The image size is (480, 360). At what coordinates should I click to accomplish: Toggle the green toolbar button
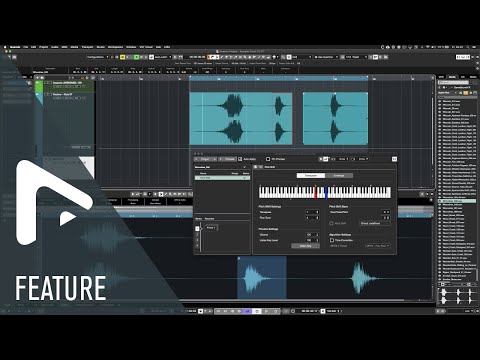click(136, 57)
